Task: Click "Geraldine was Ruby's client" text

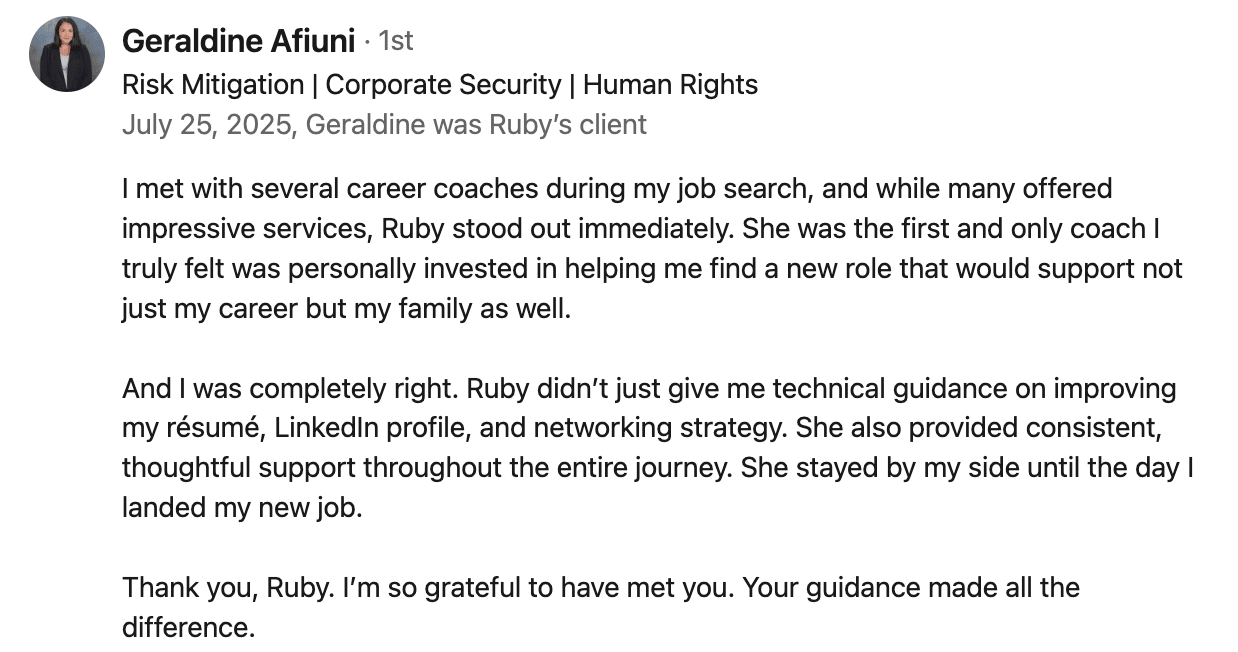Action: [476, 125]
